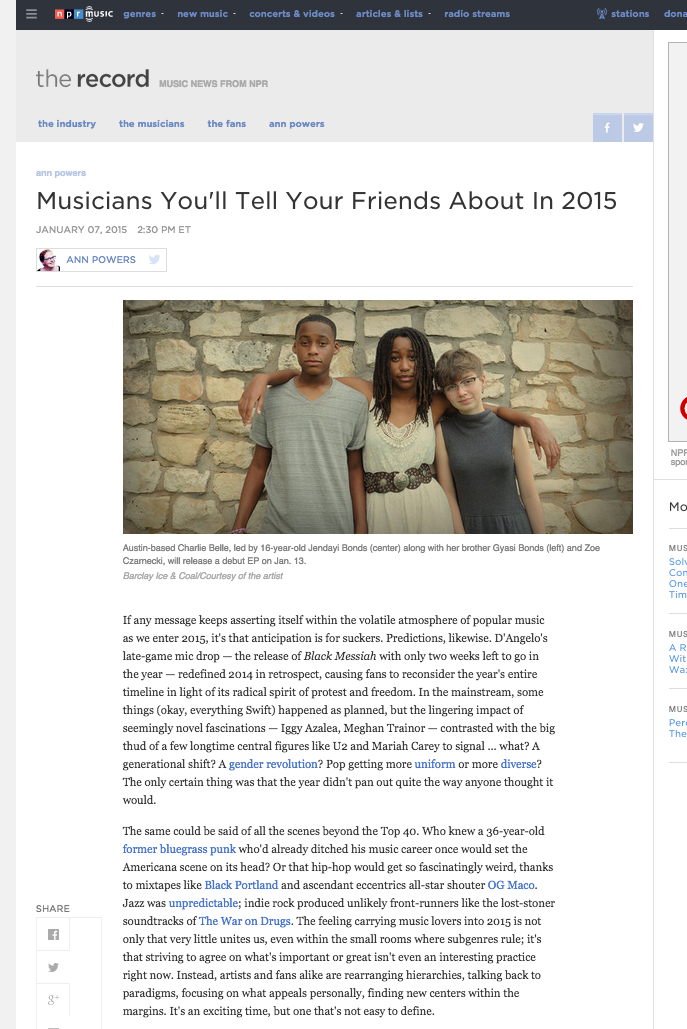Click the header Twitter icon button

(637, 127)
